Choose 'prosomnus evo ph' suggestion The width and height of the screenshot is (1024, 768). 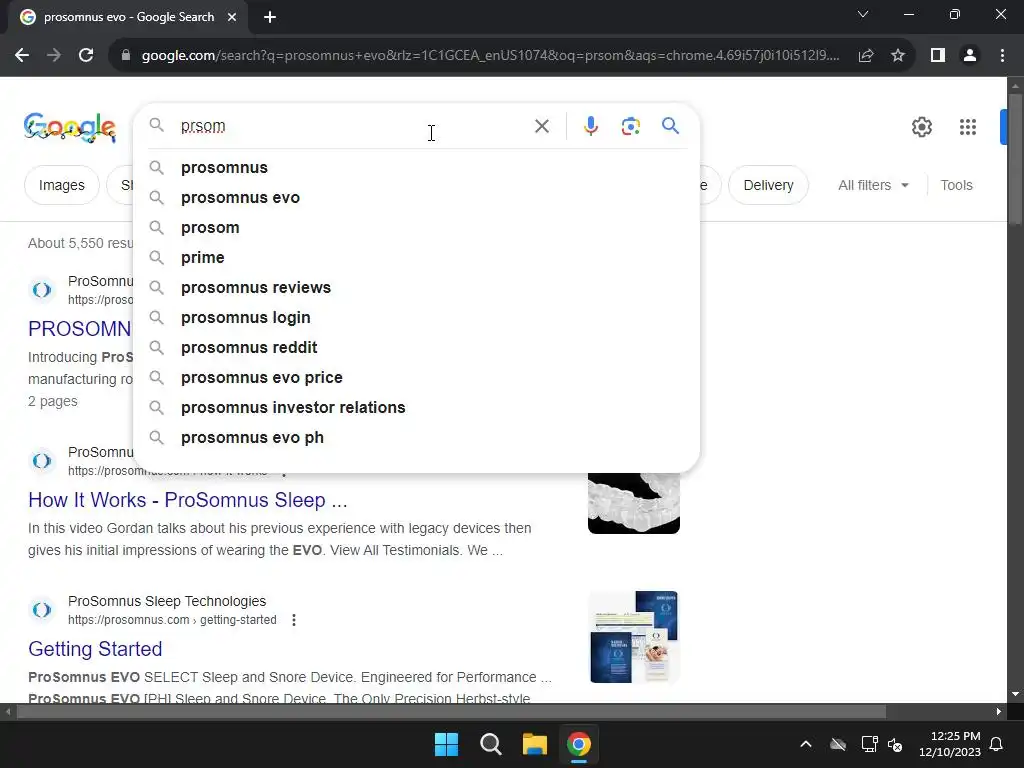pos(417,438)
